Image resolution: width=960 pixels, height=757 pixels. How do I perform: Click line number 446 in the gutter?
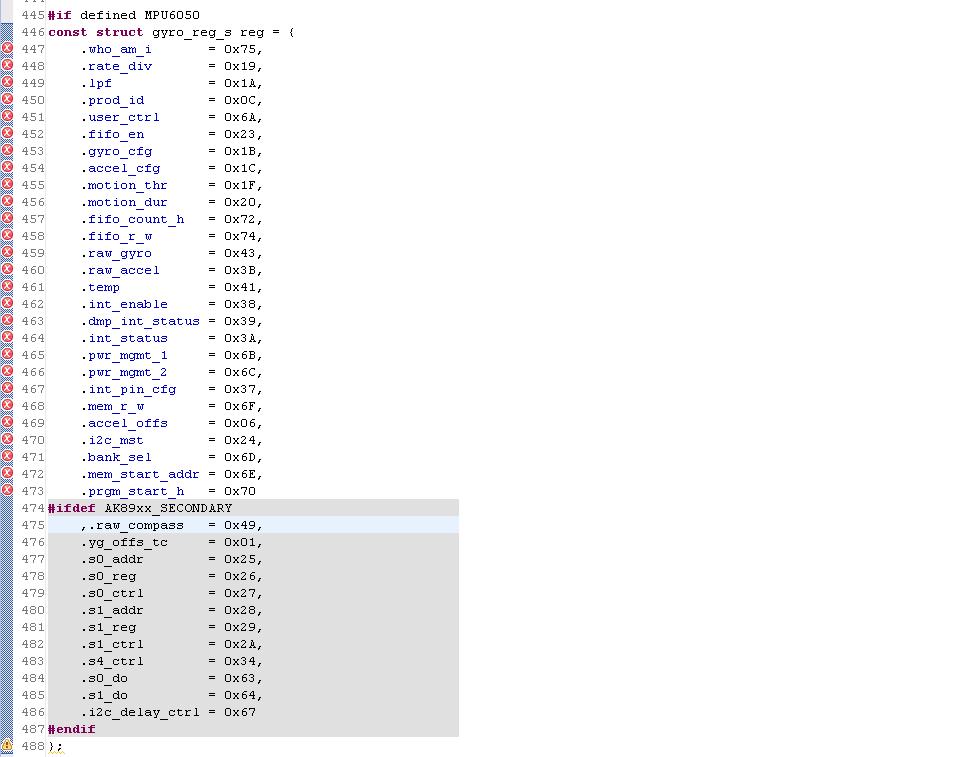pos(33,32)
